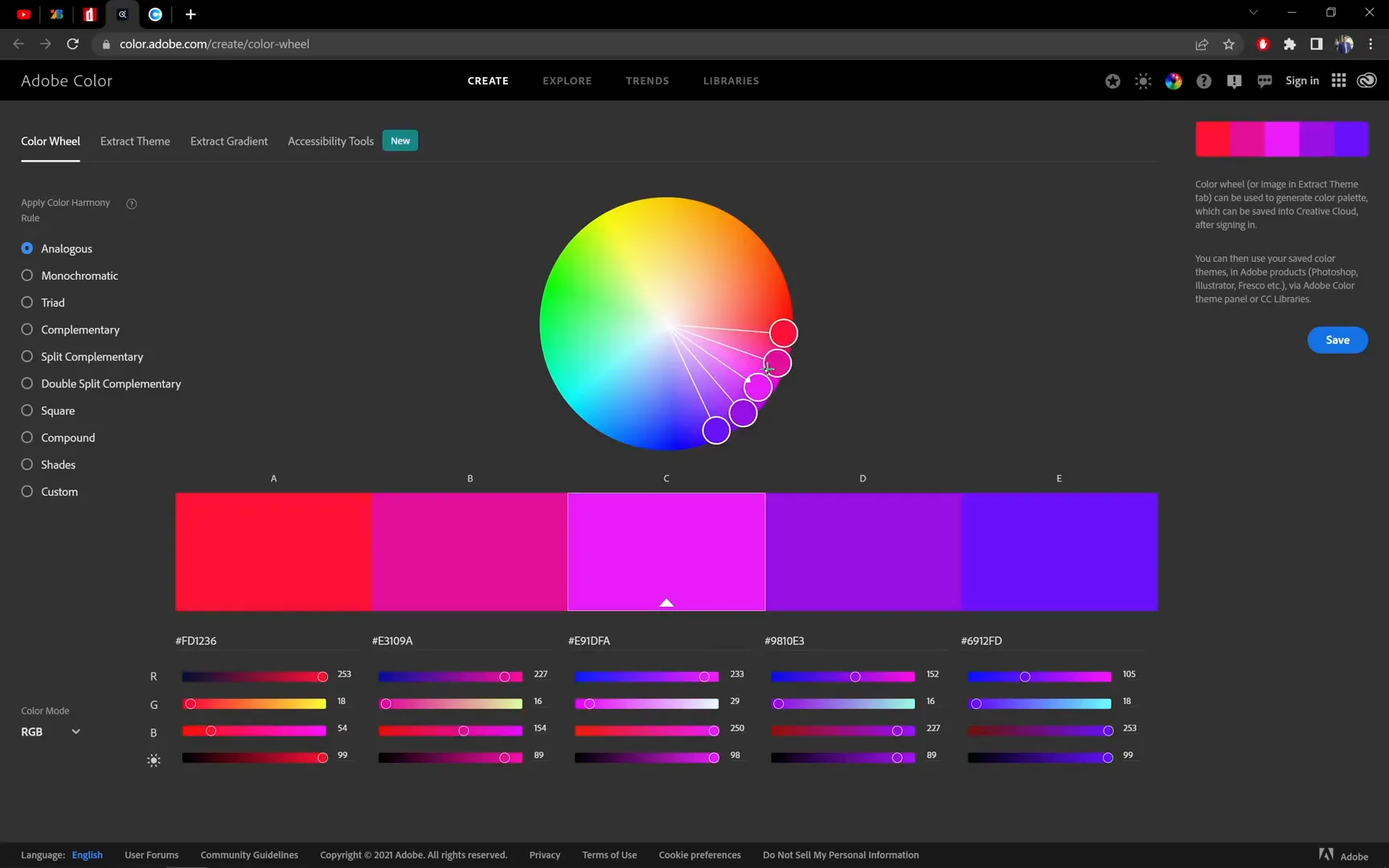Reload the page with refresh icon
The height and width of the screenshot is (868, 1389).
click(72, 44)
